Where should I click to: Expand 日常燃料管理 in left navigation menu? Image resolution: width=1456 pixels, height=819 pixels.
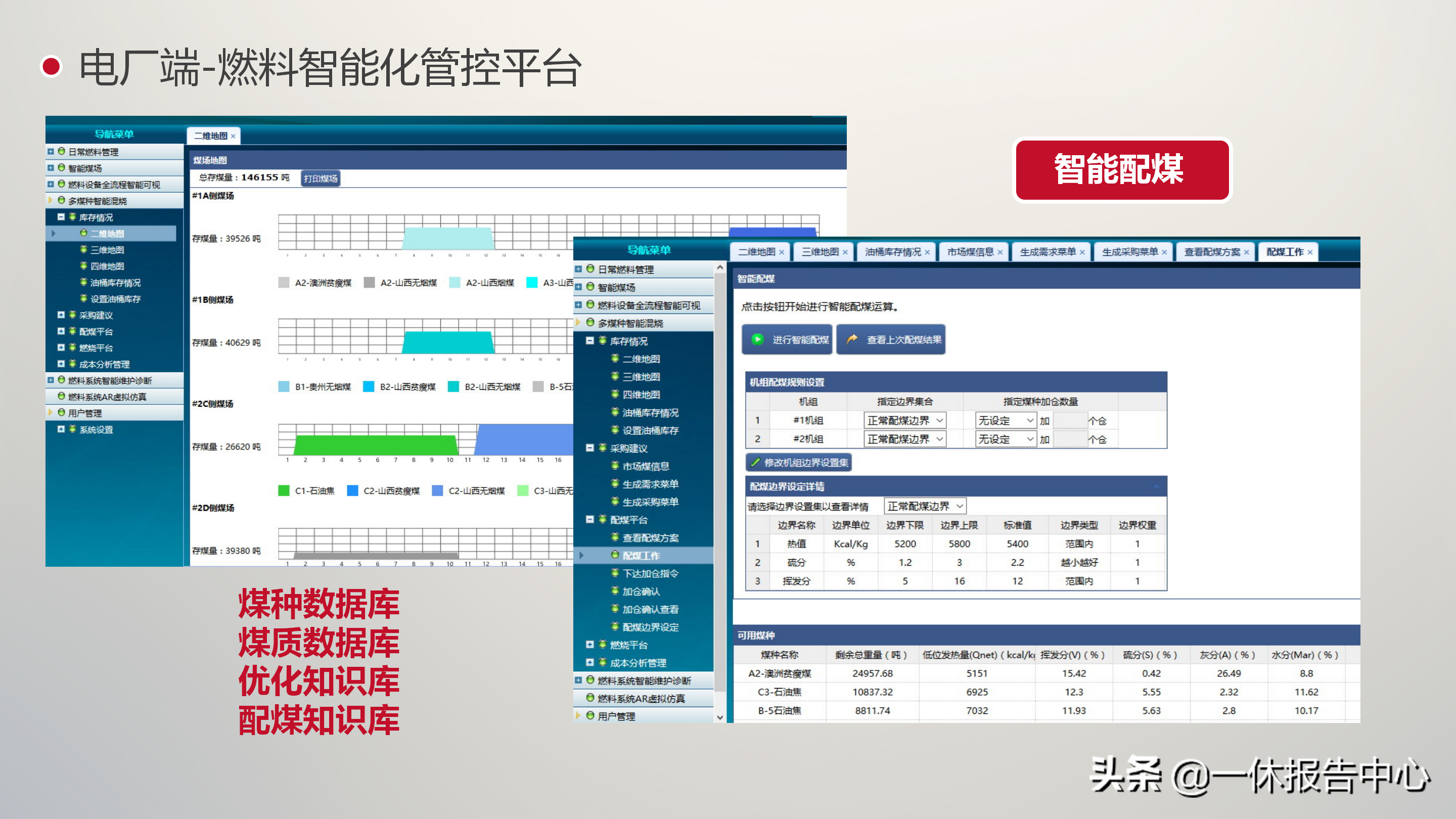51,152
